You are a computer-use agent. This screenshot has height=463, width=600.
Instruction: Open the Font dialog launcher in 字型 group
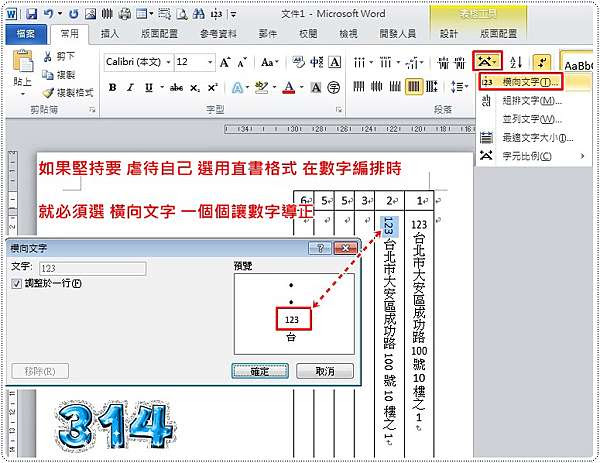(x=338, y=110)
